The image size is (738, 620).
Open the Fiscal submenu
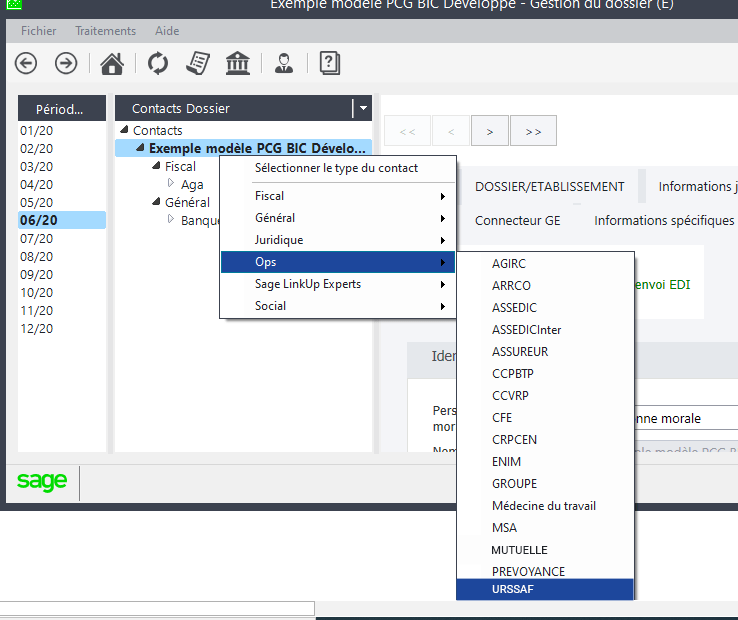[338, 196]
